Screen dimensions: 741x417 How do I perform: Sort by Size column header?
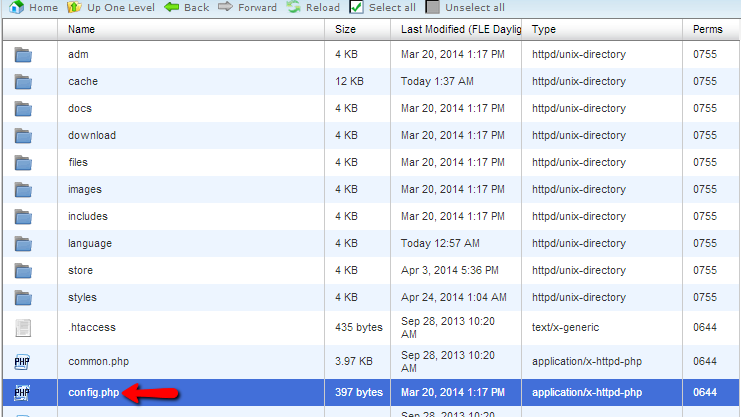click(x=346, y=29)
